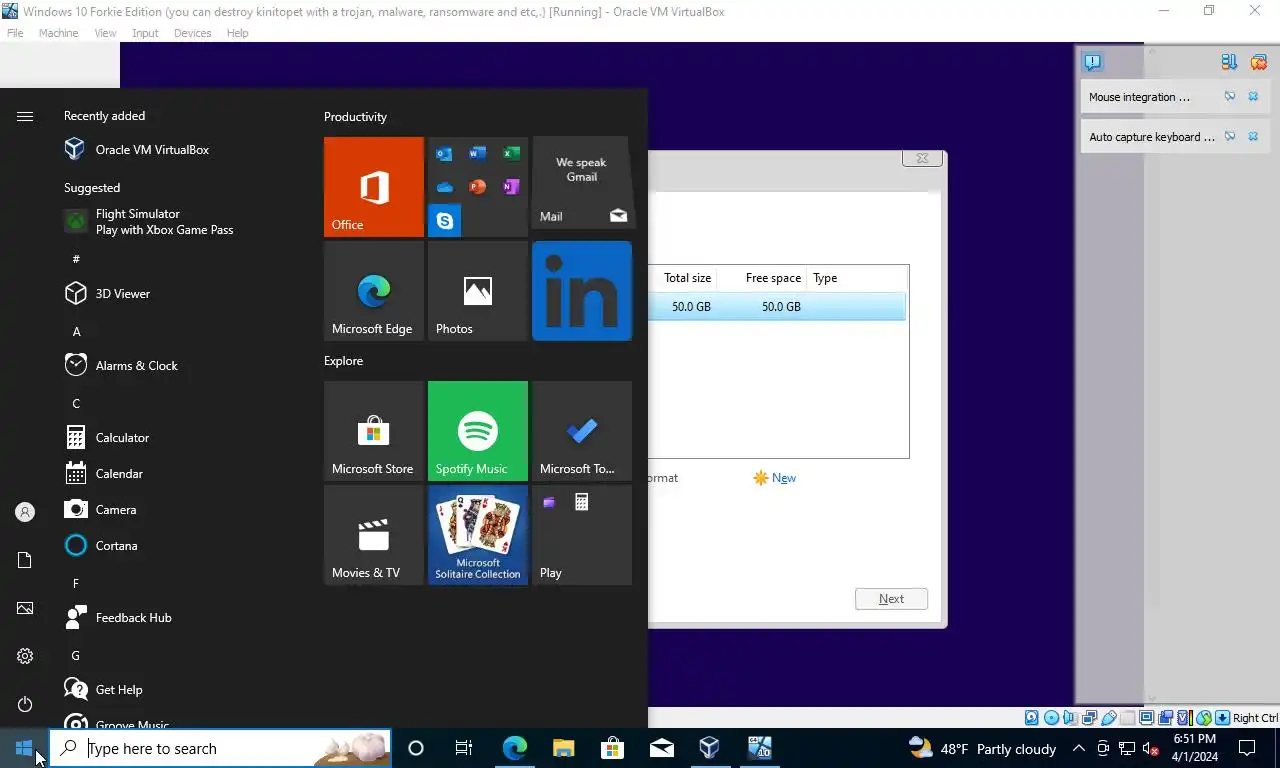Click the user account icon in Start
The height and width of the screenshot is (768, 1280).
[25, 512]
